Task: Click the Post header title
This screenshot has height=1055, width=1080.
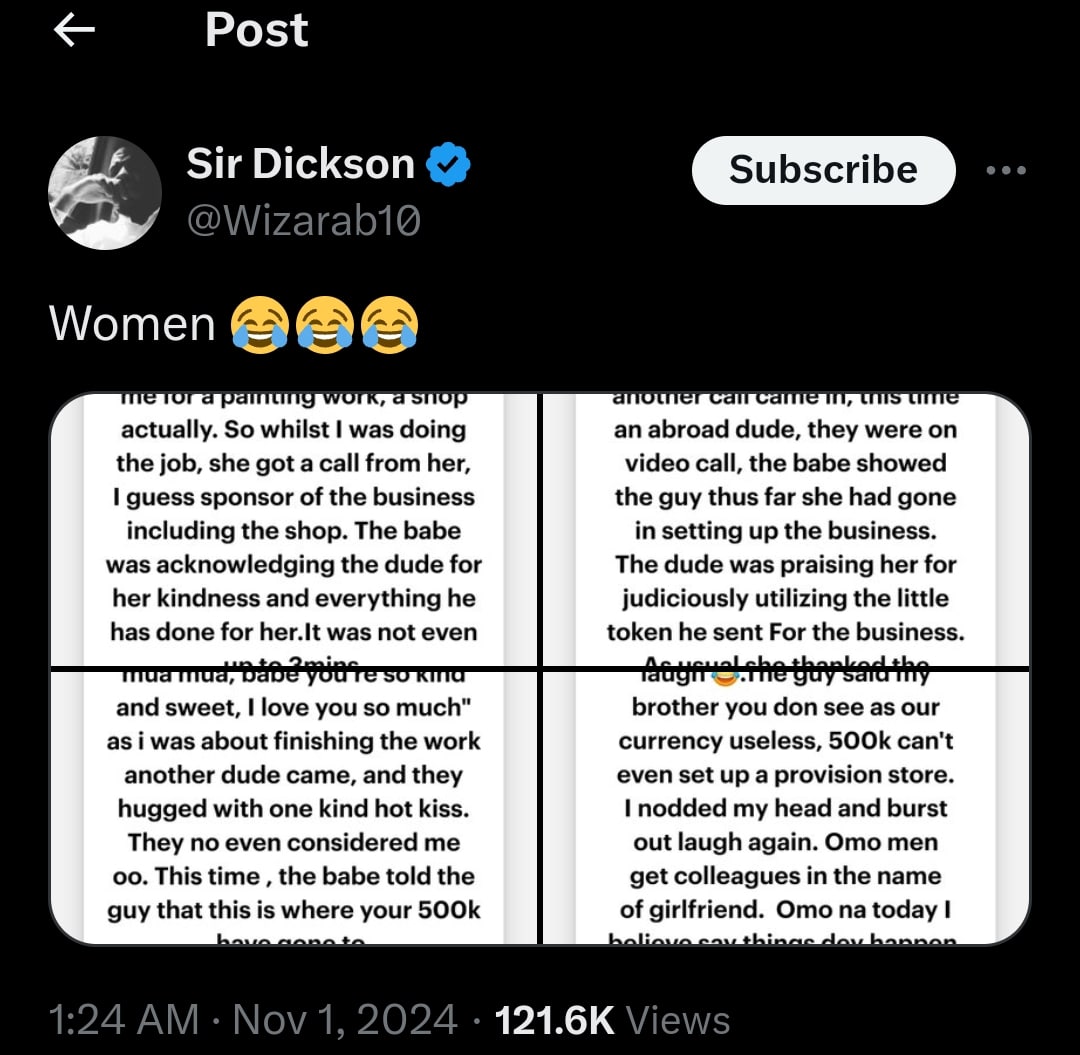Action: point(256,30)
